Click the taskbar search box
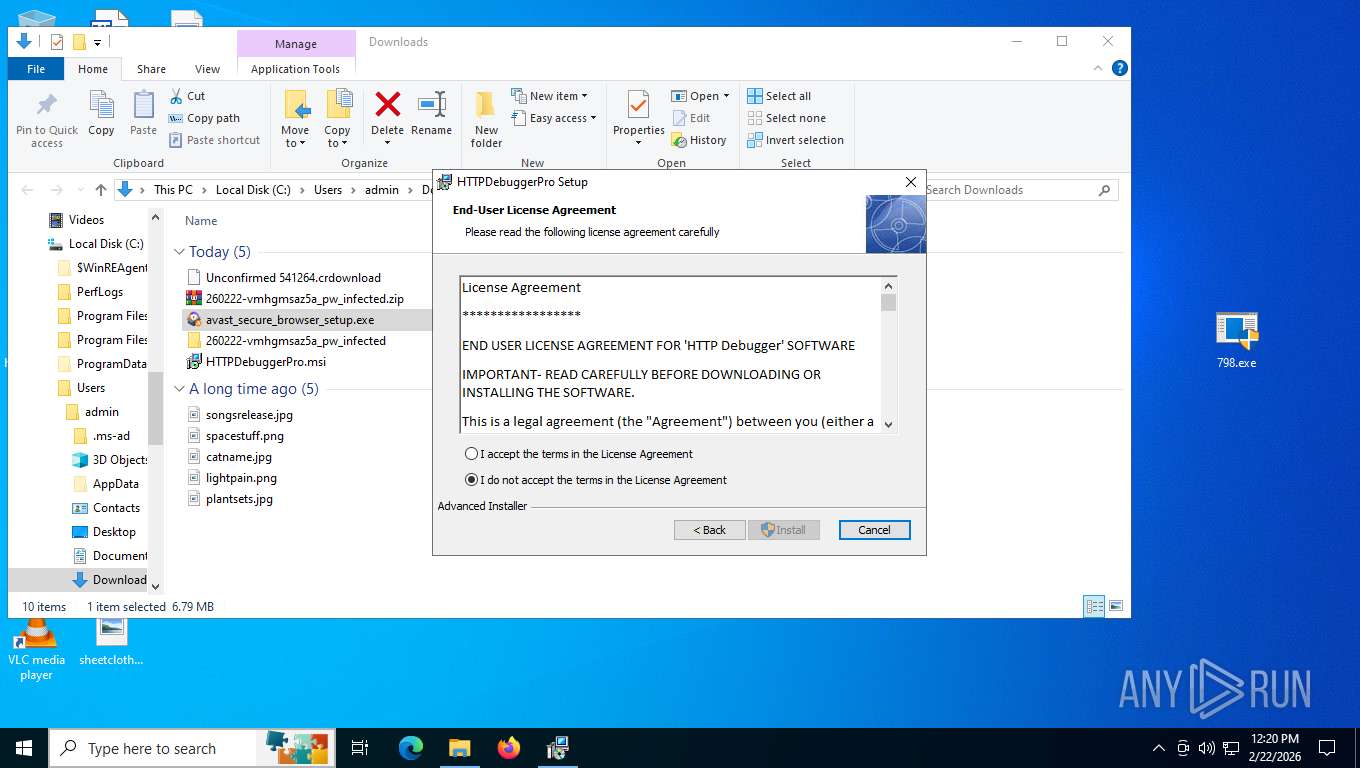Image resolution: width=1360 pixels, height=768 pixels. tap(152, 748)
